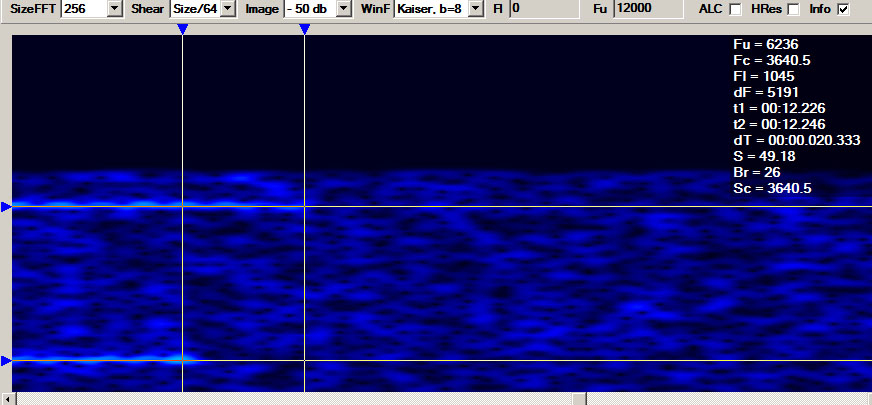Click the horizontal scrollbar thumb
The height and width of the screenshot is (405, 872).
click(579, 399)
